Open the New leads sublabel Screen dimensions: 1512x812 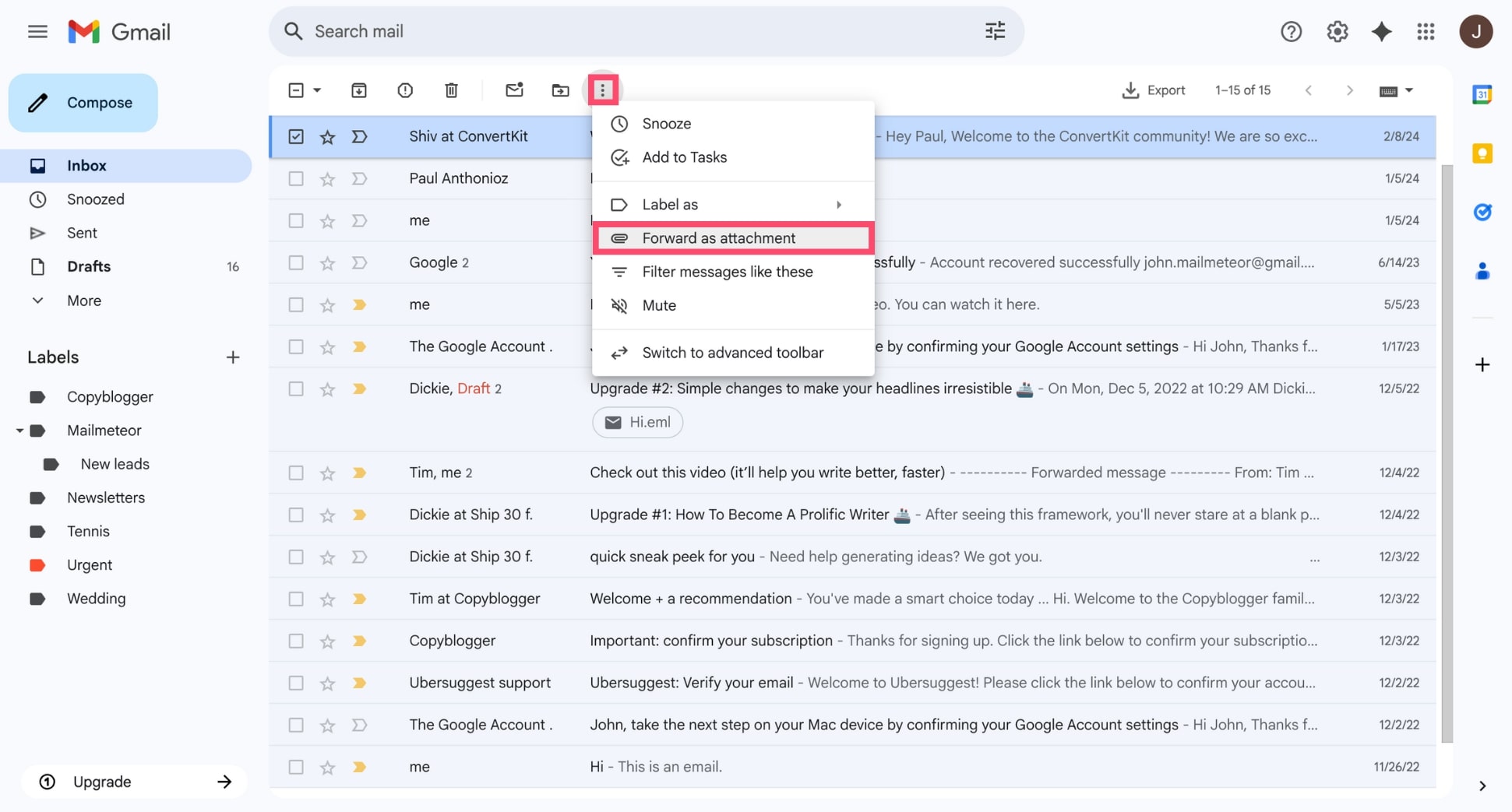(115, 464)
